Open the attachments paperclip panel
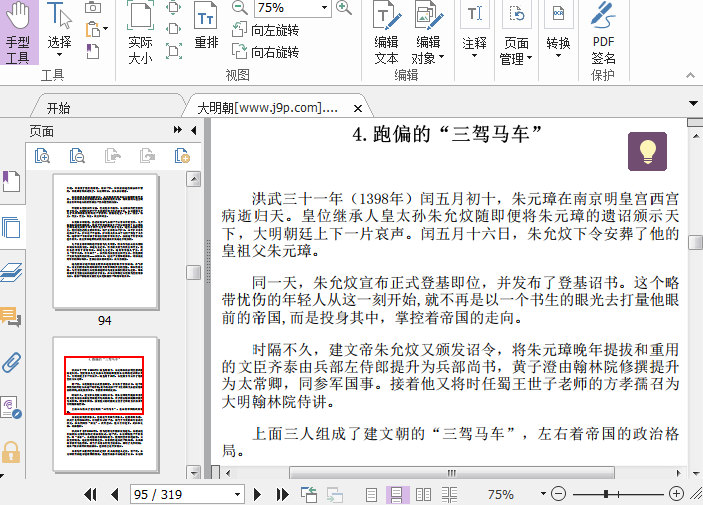Image resolution: width=703 pixels, height=505 pixels. click(x=12, y=362)
